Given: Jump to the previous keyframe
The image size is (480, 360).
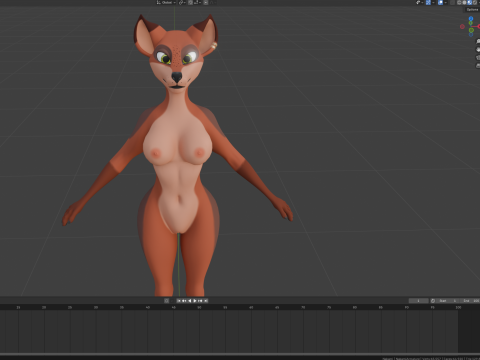Looking at the screenshot, I should point(184,301).
